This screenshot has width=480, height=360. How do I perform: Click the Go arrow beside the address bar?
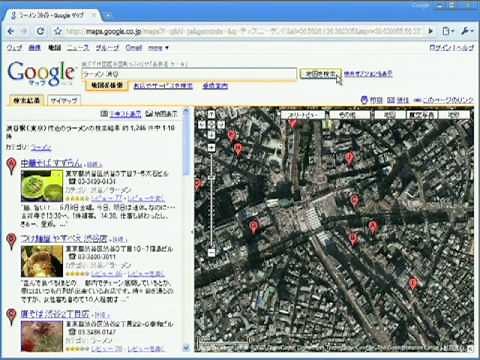(x=430, y=31)
